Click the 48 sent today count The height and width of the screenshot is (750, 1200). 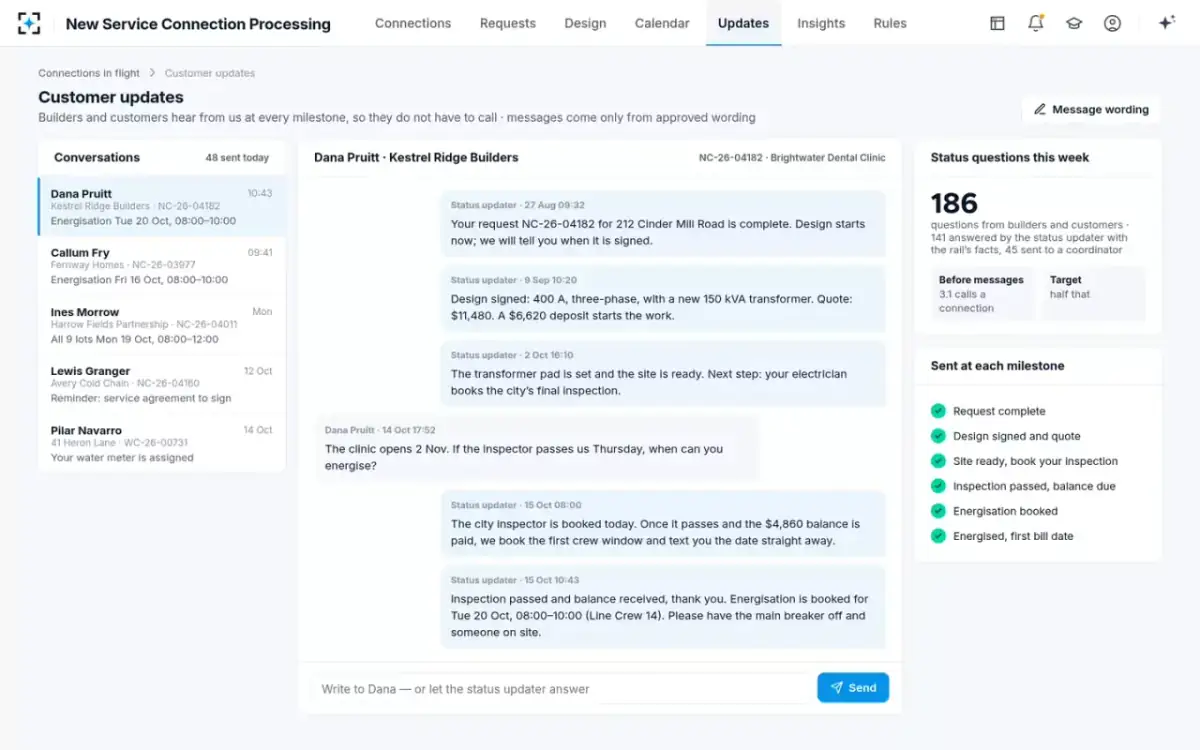237,158
